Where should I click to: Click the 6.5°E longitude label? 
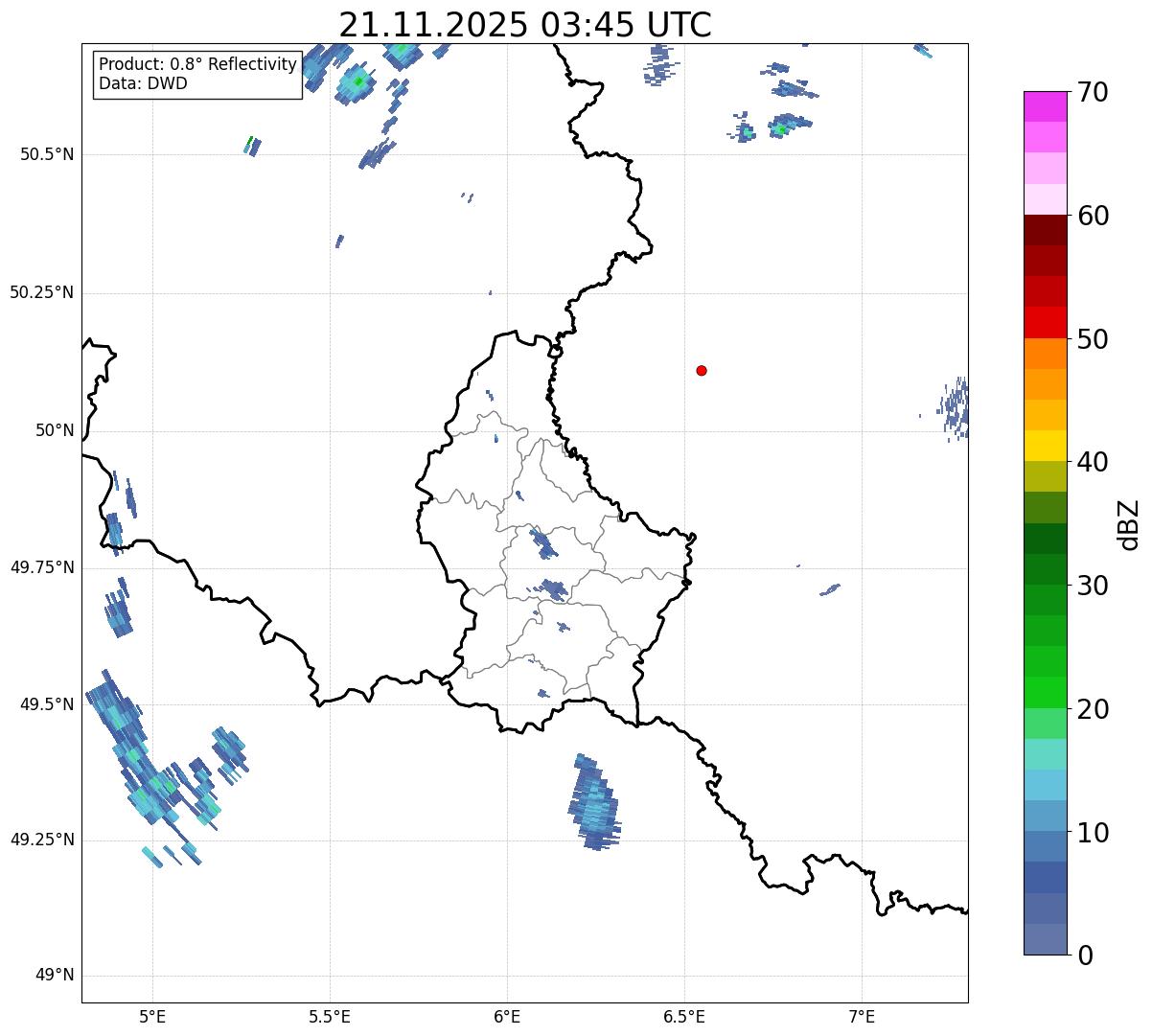684,1016
